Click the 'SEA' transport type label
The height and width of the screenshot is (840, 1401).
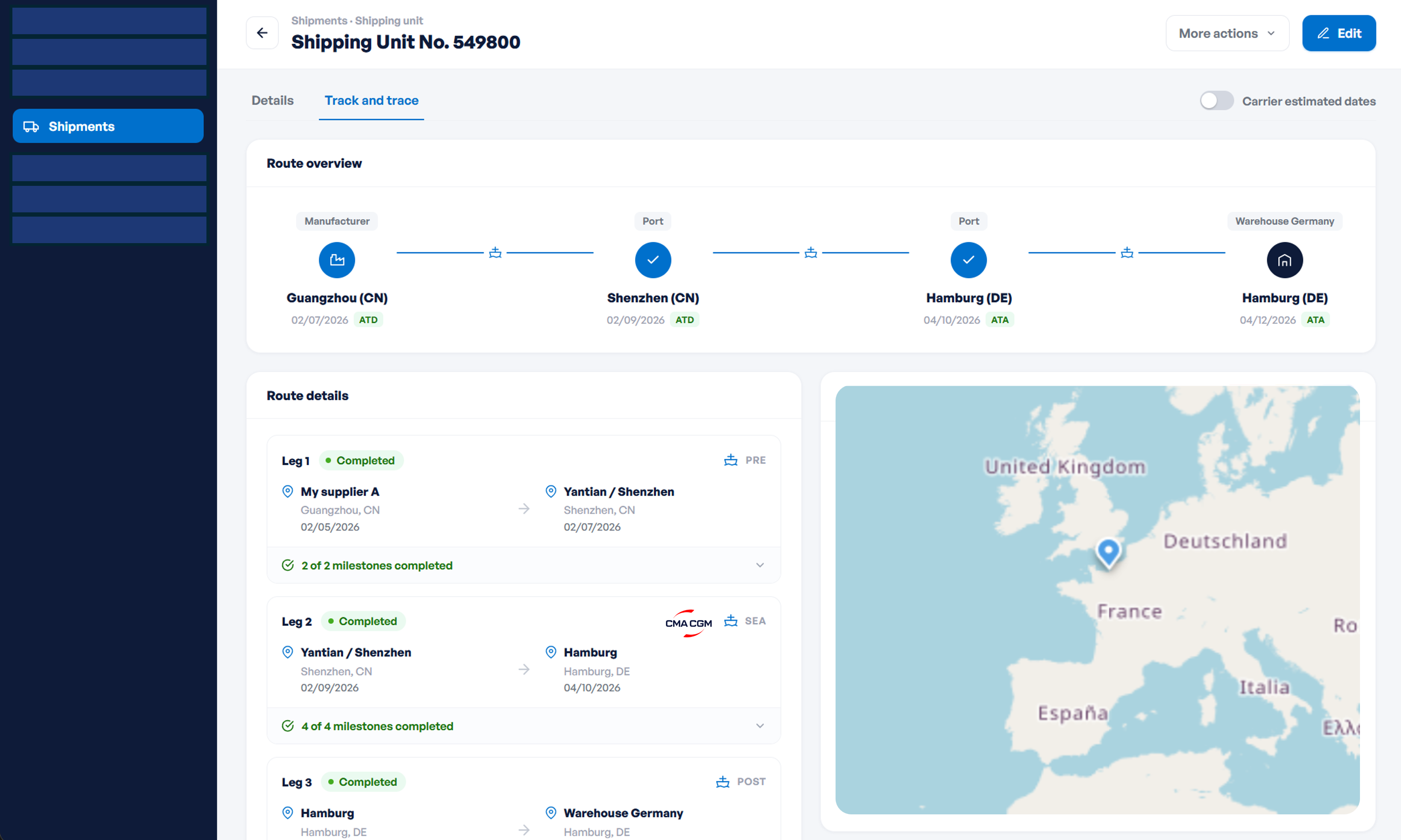[755, 621]
